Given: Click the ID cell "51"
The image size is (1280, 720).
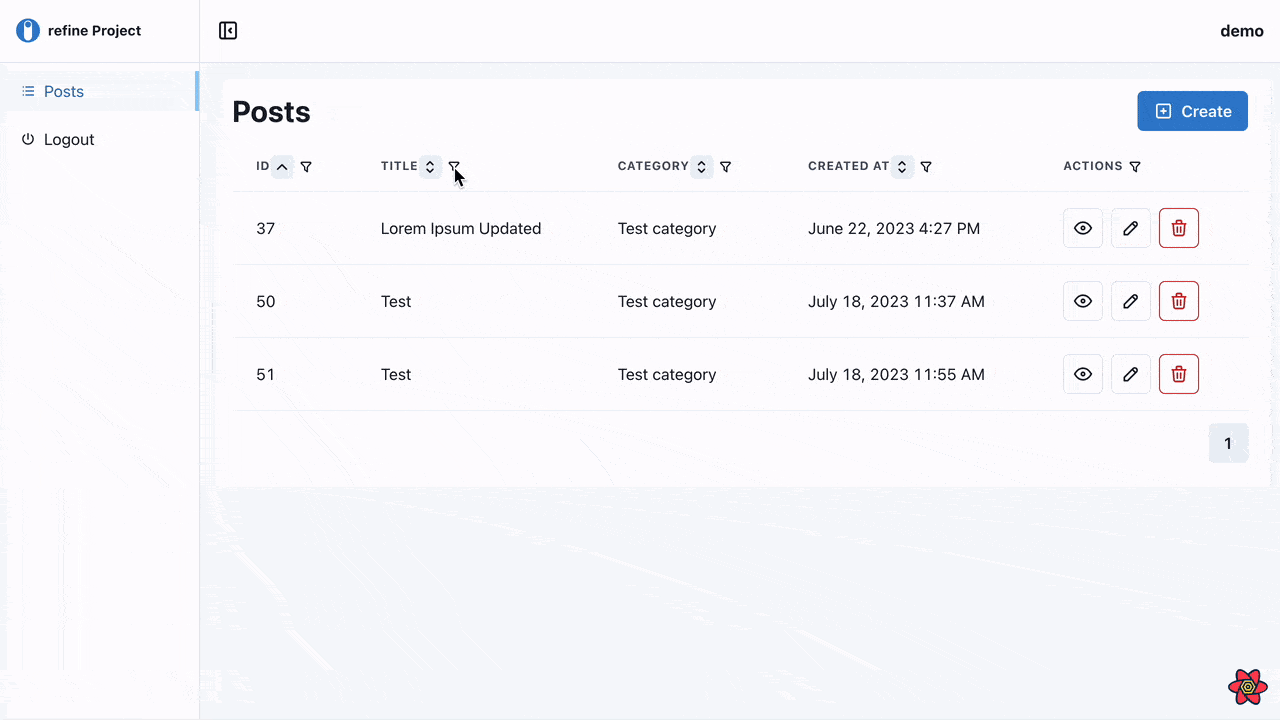Looking at the screenshot, I should pos(265,374).
